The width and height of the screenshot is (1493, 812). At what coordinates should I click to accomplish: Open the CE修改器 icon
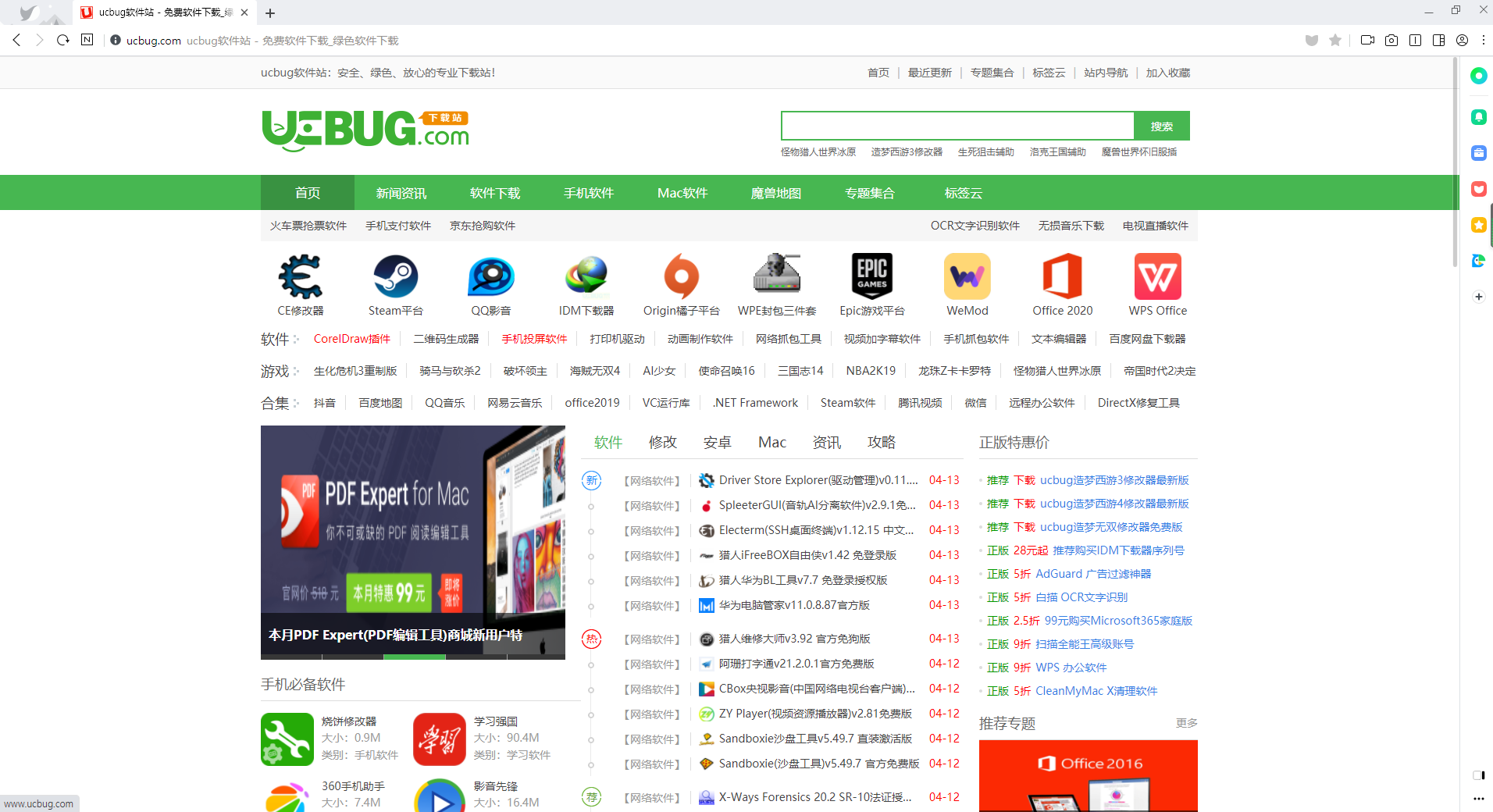(x=301, y=276)
